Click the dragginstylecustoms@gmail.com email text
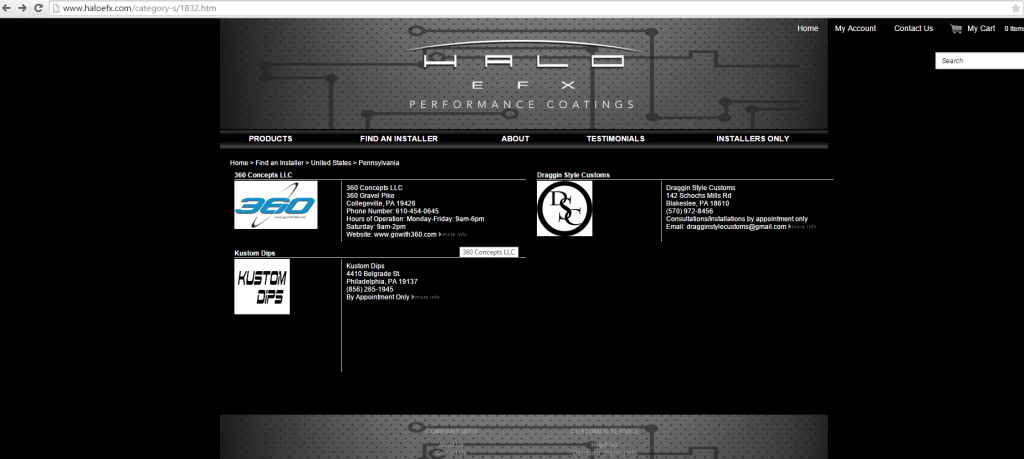Viewport: 1024px width, 459px height. [x=736, y=227]
